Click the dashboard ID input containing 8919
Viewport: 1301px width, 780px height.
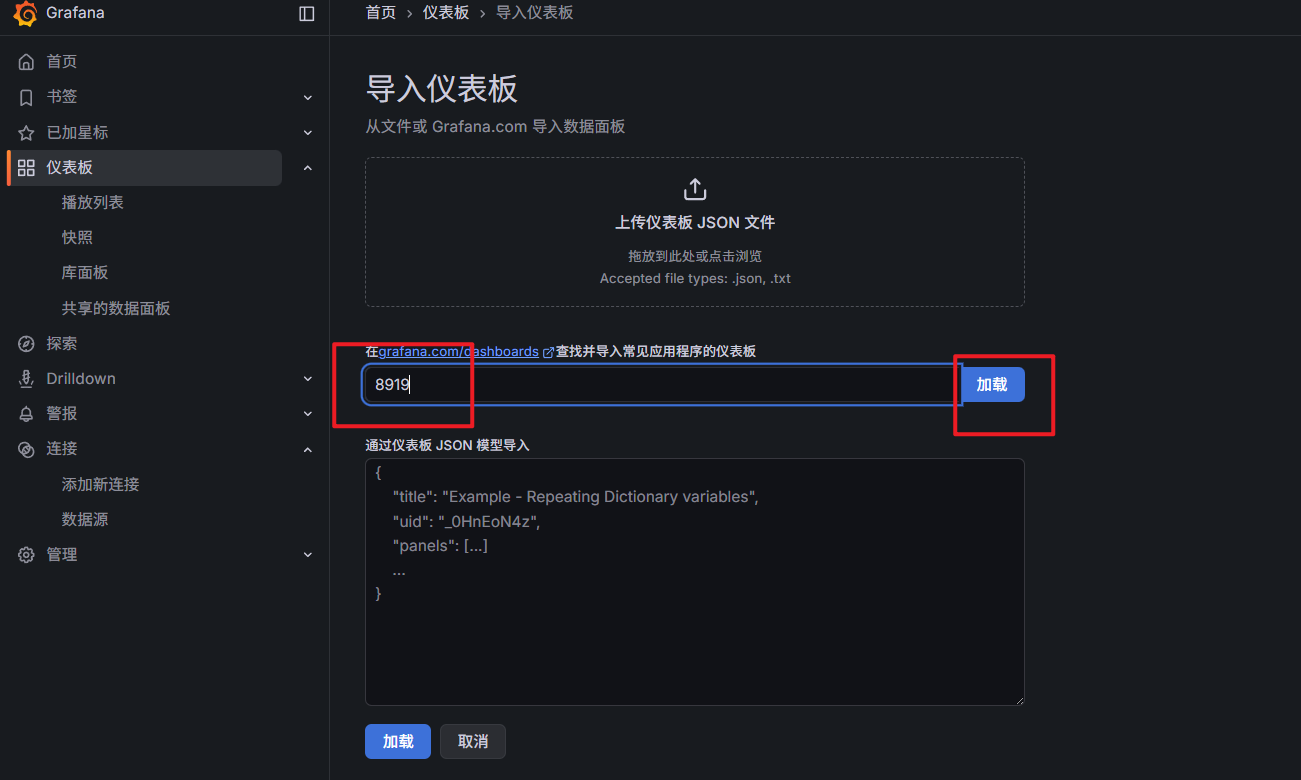[661, 384]
